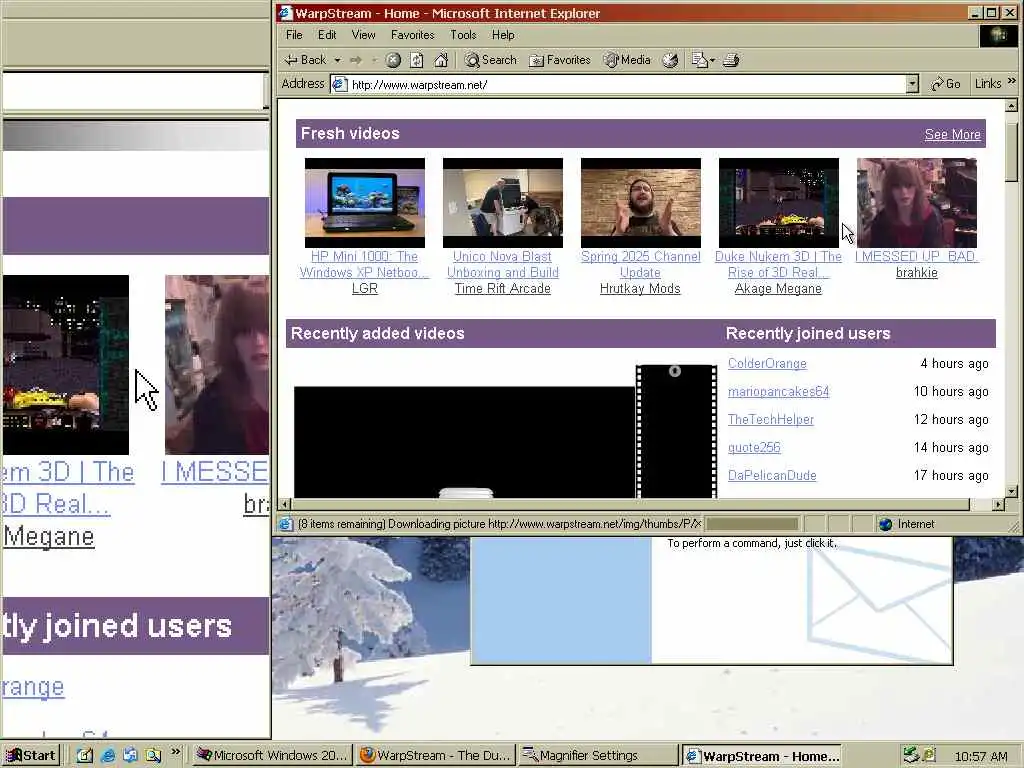The width and height of the screenshot is (1024, 768).
Task: Click the Stop loading button
Action: tap(393, 60)
